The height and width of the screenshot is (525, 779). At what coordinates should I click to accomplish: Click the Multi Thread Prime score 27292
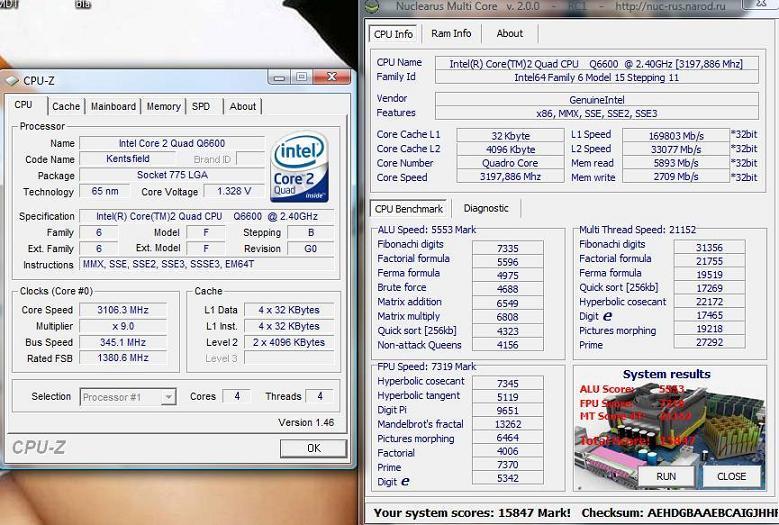tap(709, 342)
